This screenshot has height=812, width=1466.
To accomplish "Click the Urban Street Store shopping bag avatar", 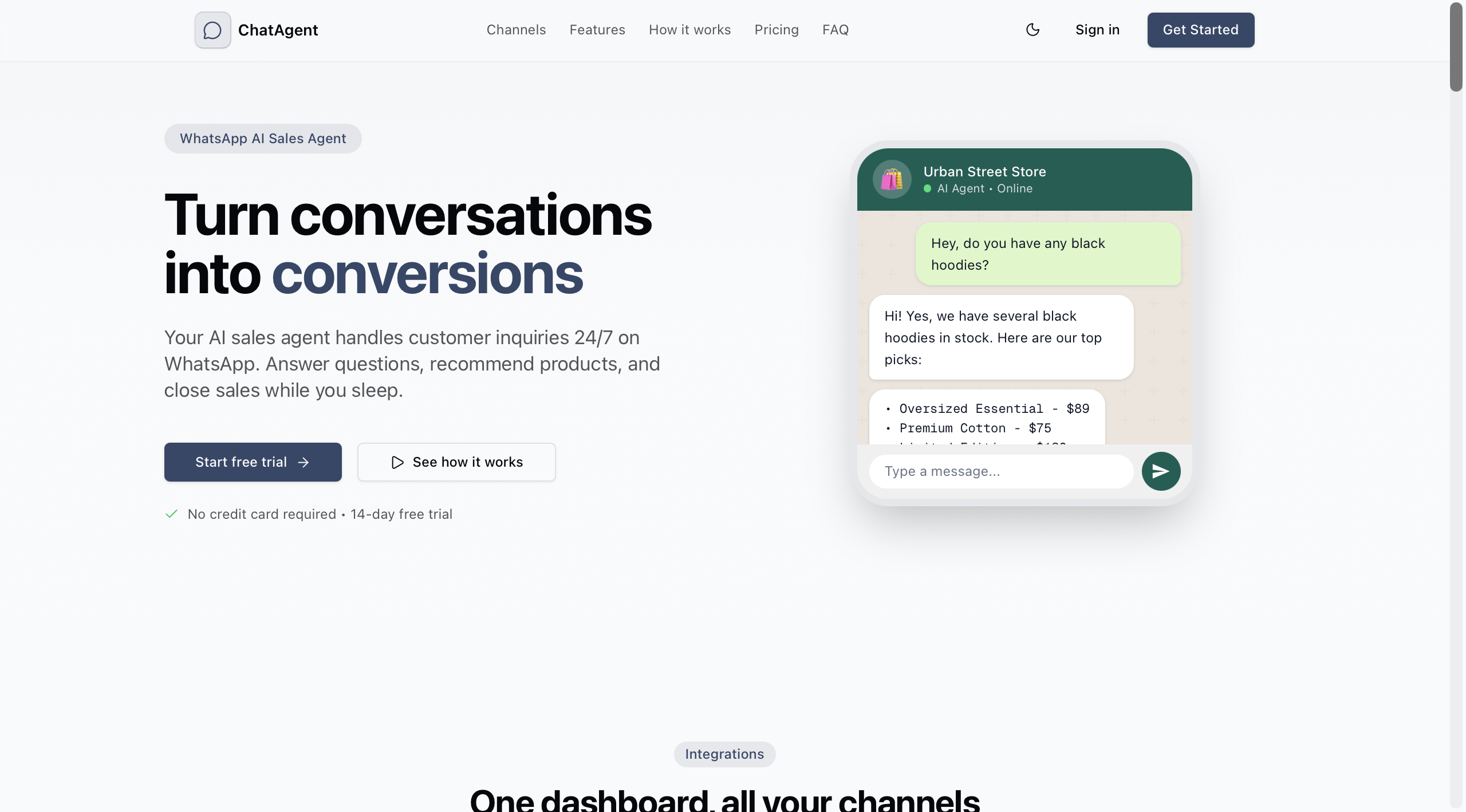I will coord(891,179).
